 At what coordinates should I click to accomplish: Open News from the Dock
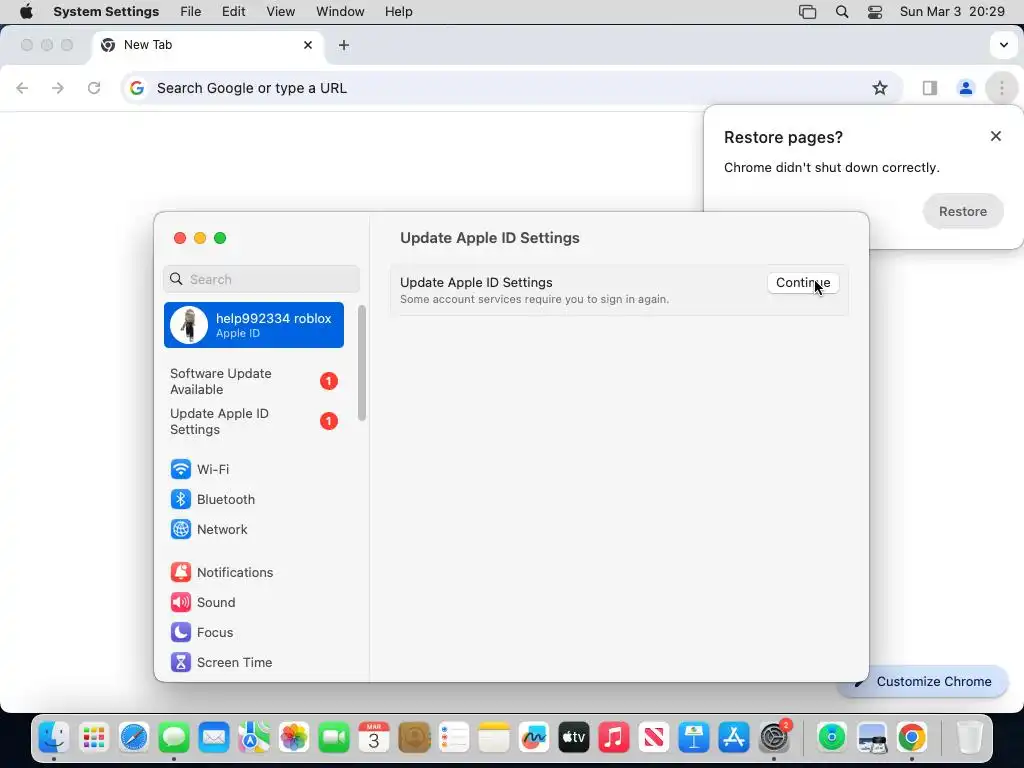[x=654, y=738]
